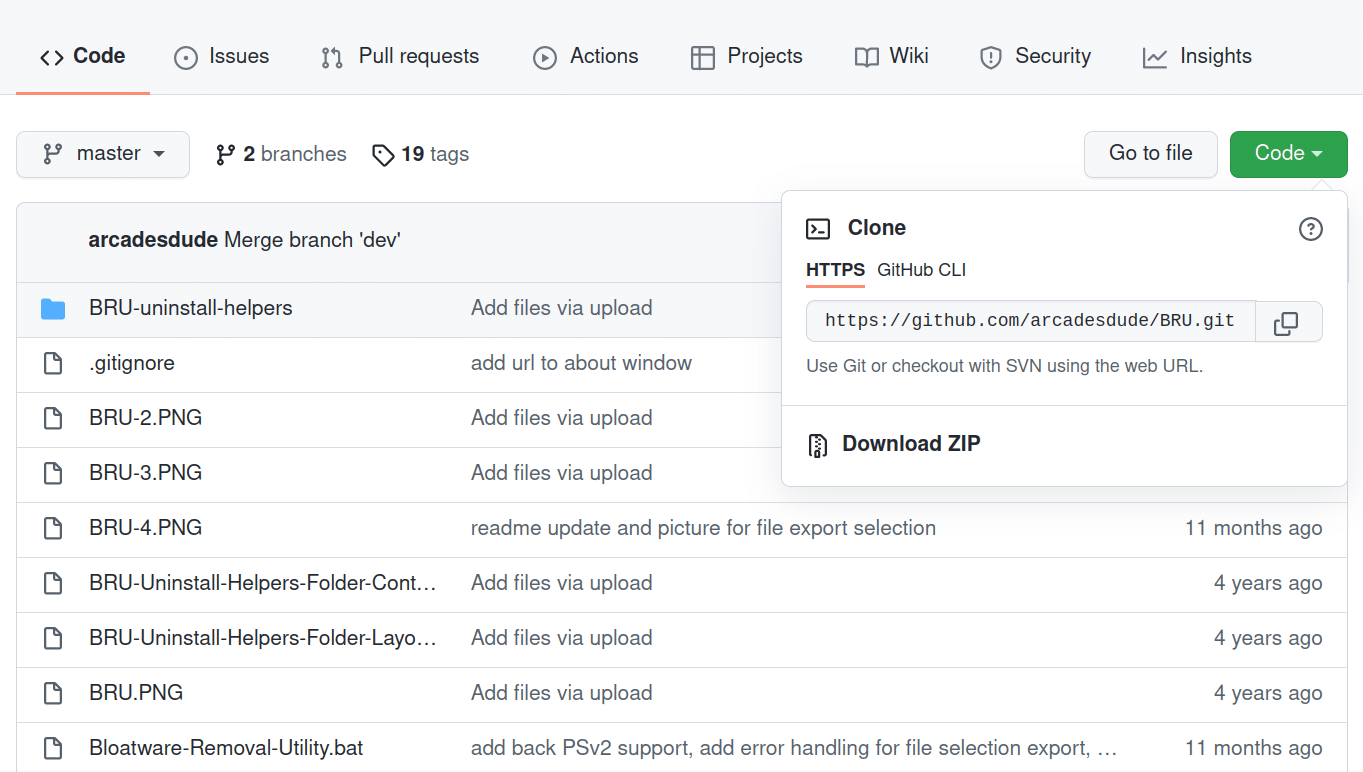This screenshot has width=1363, height=772.
Task: Open the arcadesdude author link
Action: (153, 240)
